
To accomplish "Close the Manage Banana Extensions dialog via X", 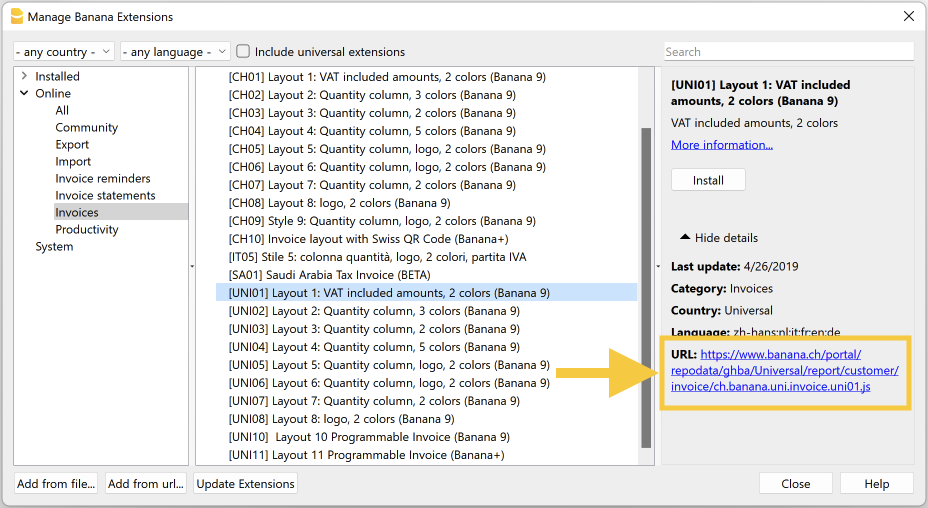I will click(908, 17).
